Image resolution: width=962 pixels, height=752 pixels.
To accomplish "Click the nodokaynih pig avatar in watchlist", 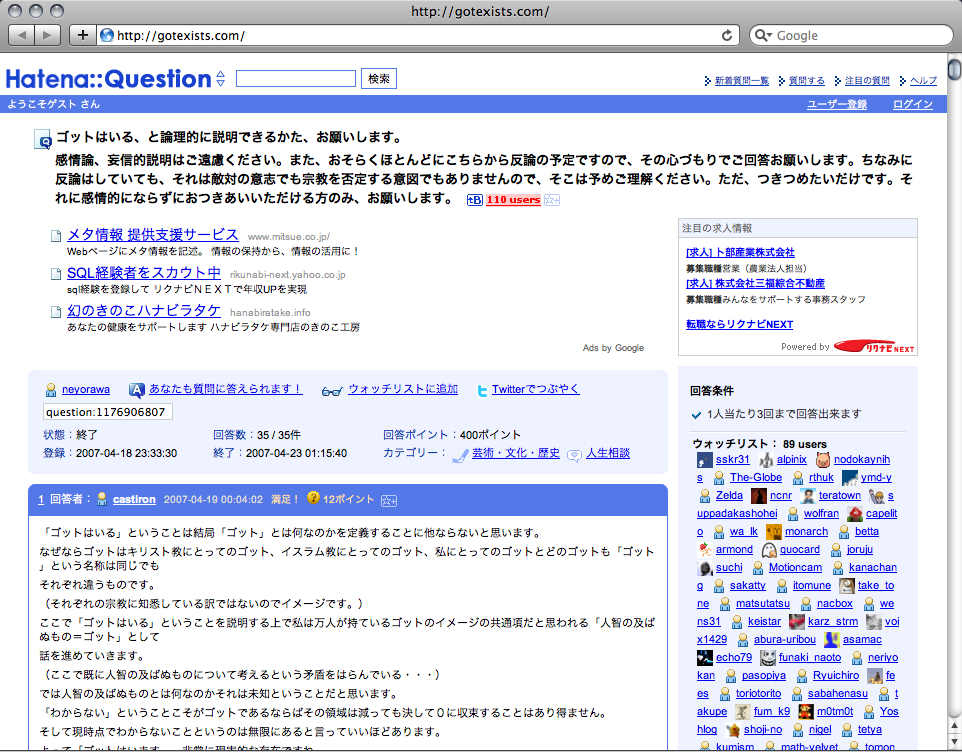I will tap(822, 460).
